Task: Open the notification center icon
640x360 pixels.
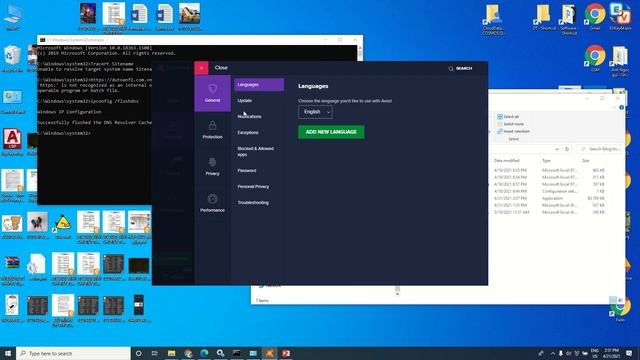Action: [x=629, y=353]
